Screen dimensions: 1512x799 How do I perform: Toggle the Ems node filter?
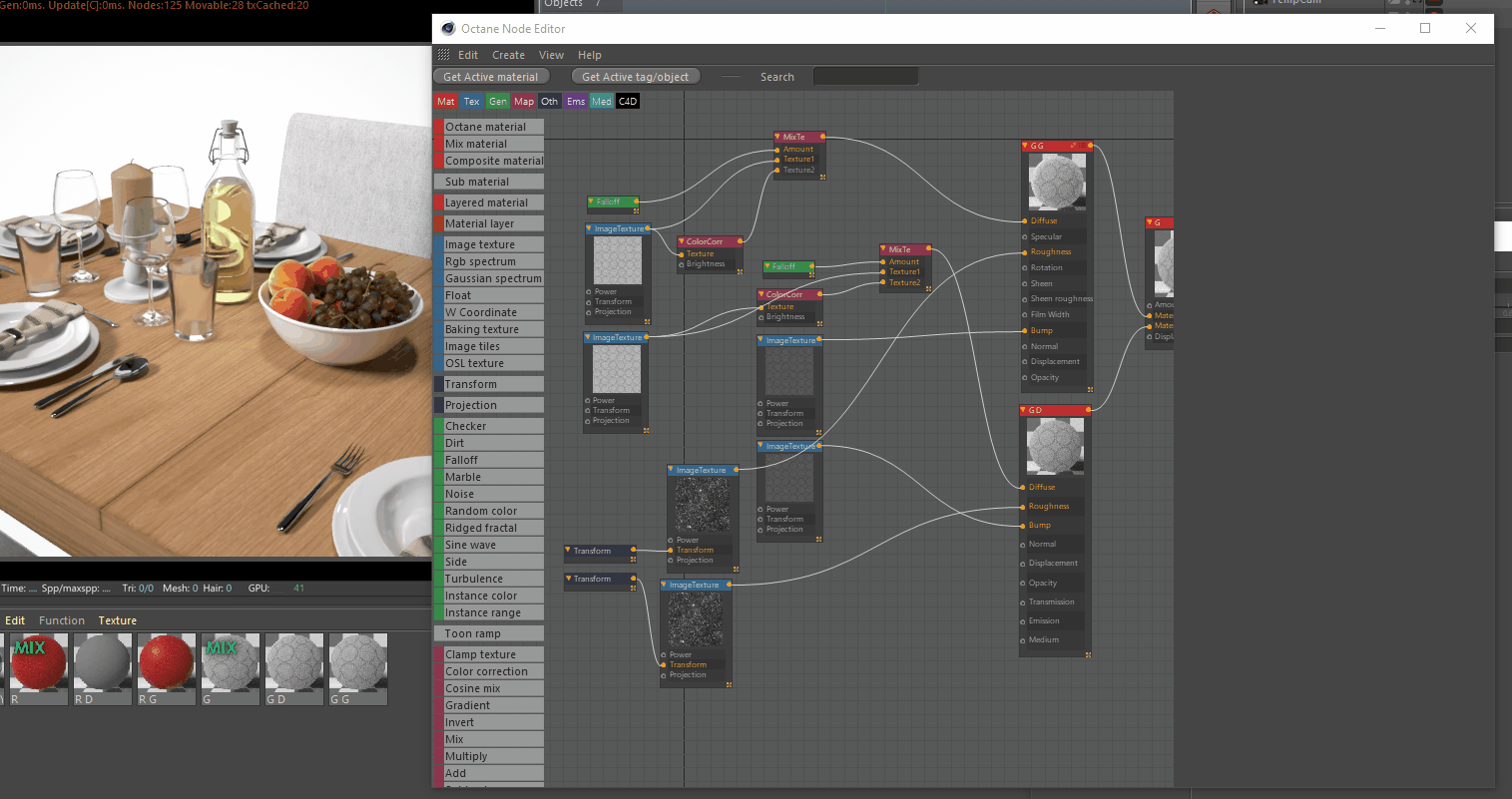pyautogui.click(x=576, y=101)
